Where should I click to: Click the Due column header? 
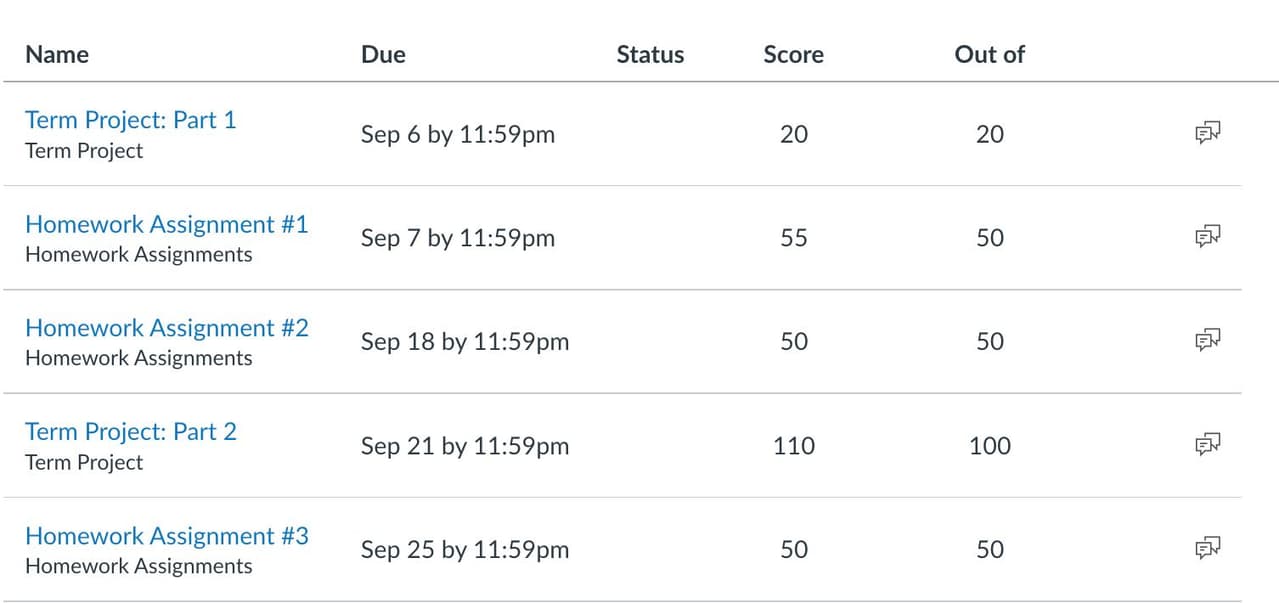[383, 54]
